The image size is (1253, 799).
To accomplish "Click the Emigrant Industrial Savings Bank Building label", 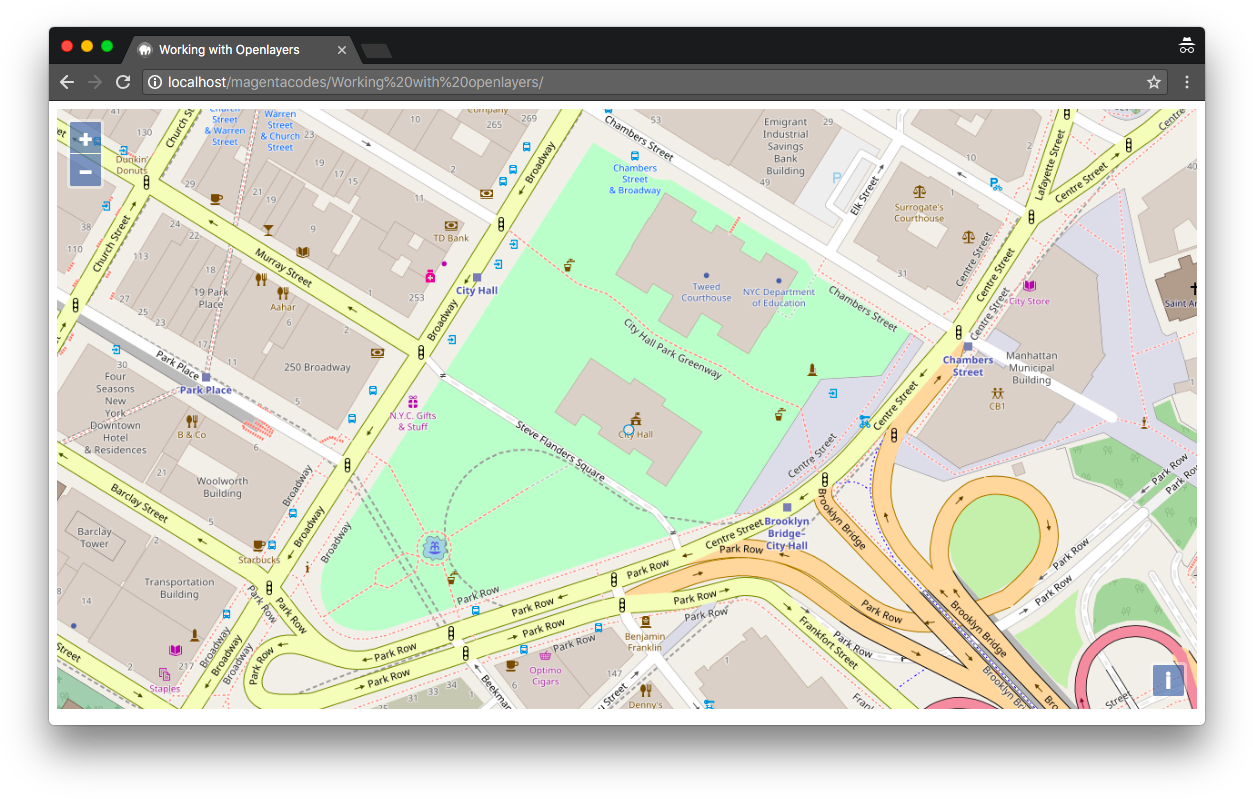I will [786, 146].
